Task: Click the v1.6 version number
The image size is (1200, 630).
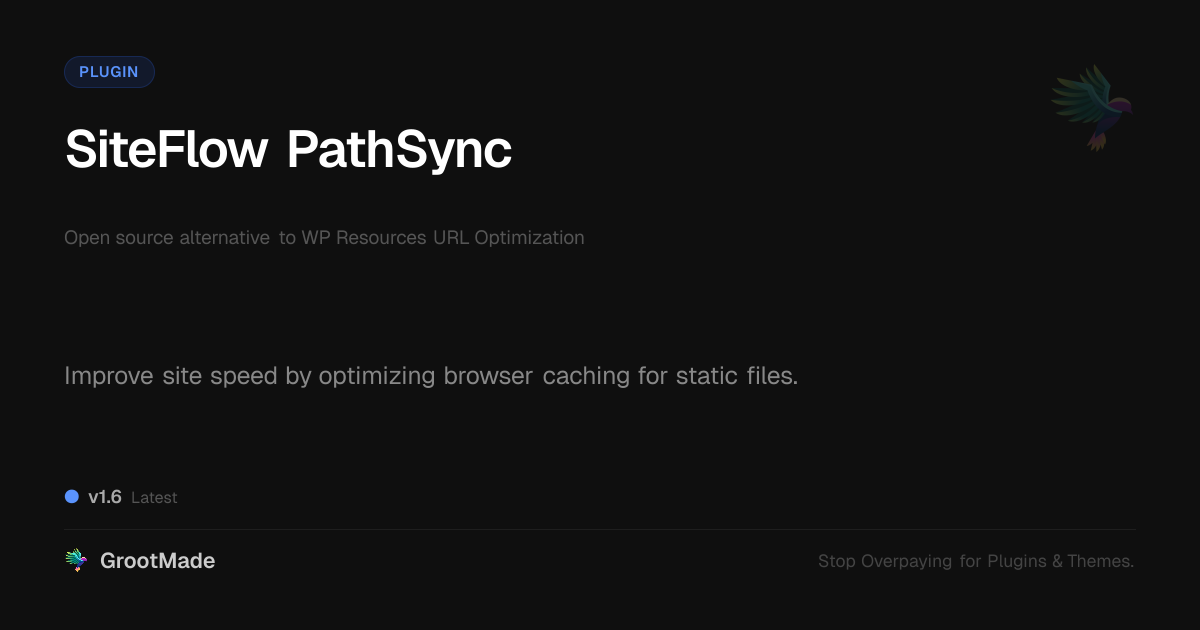Action: (x=105, y=497)
